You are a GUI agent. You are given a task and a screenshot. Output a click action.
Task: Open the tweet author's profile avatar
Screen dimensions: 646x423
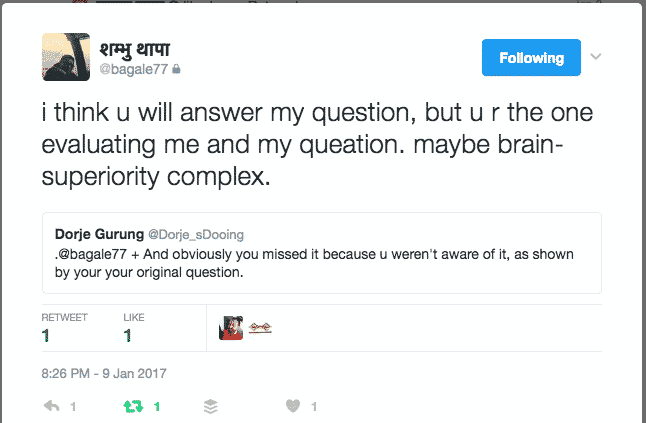(66, 57)
